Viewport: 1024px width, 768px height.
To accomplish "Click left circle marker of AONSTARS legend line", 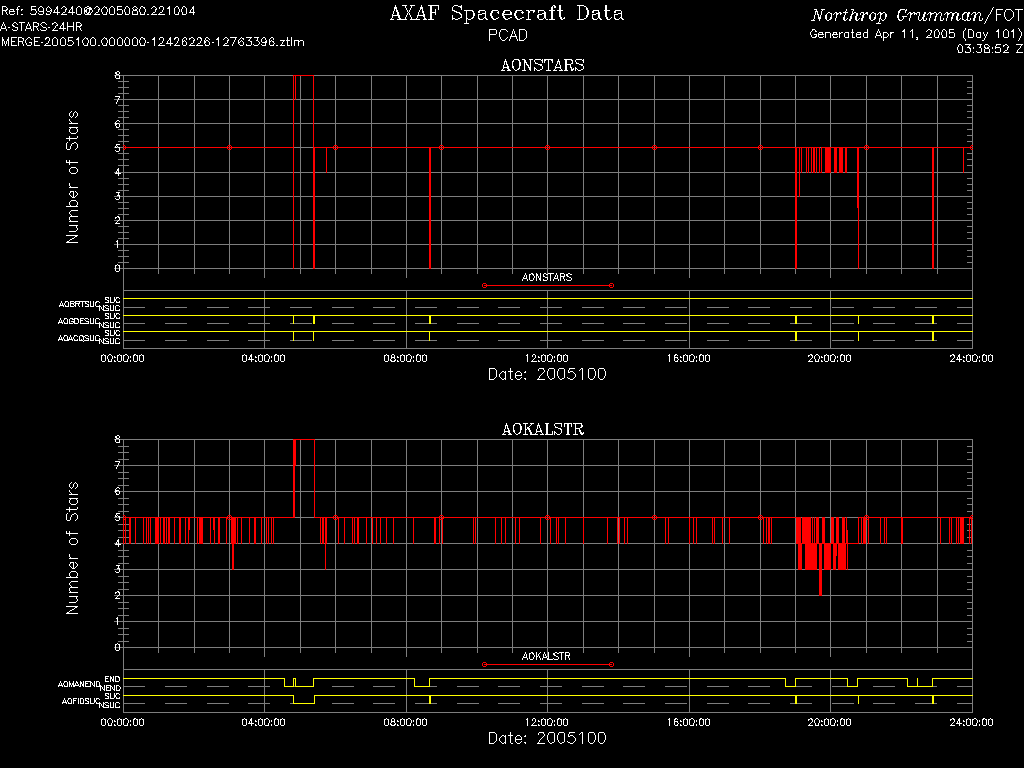I will [x=484, y=286].
